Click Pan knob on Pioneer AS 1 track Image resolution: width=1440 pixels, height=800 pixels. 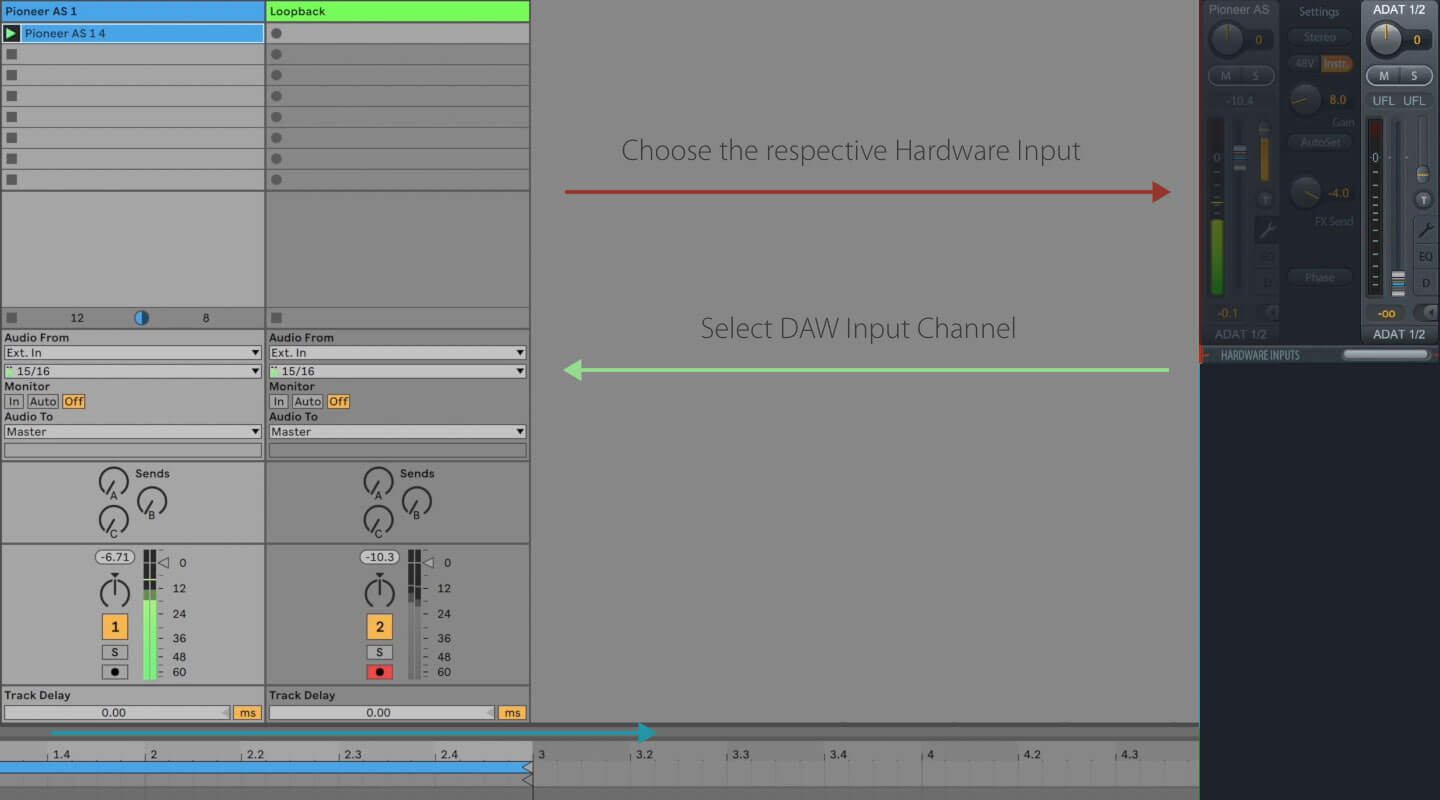click(115, 592)
